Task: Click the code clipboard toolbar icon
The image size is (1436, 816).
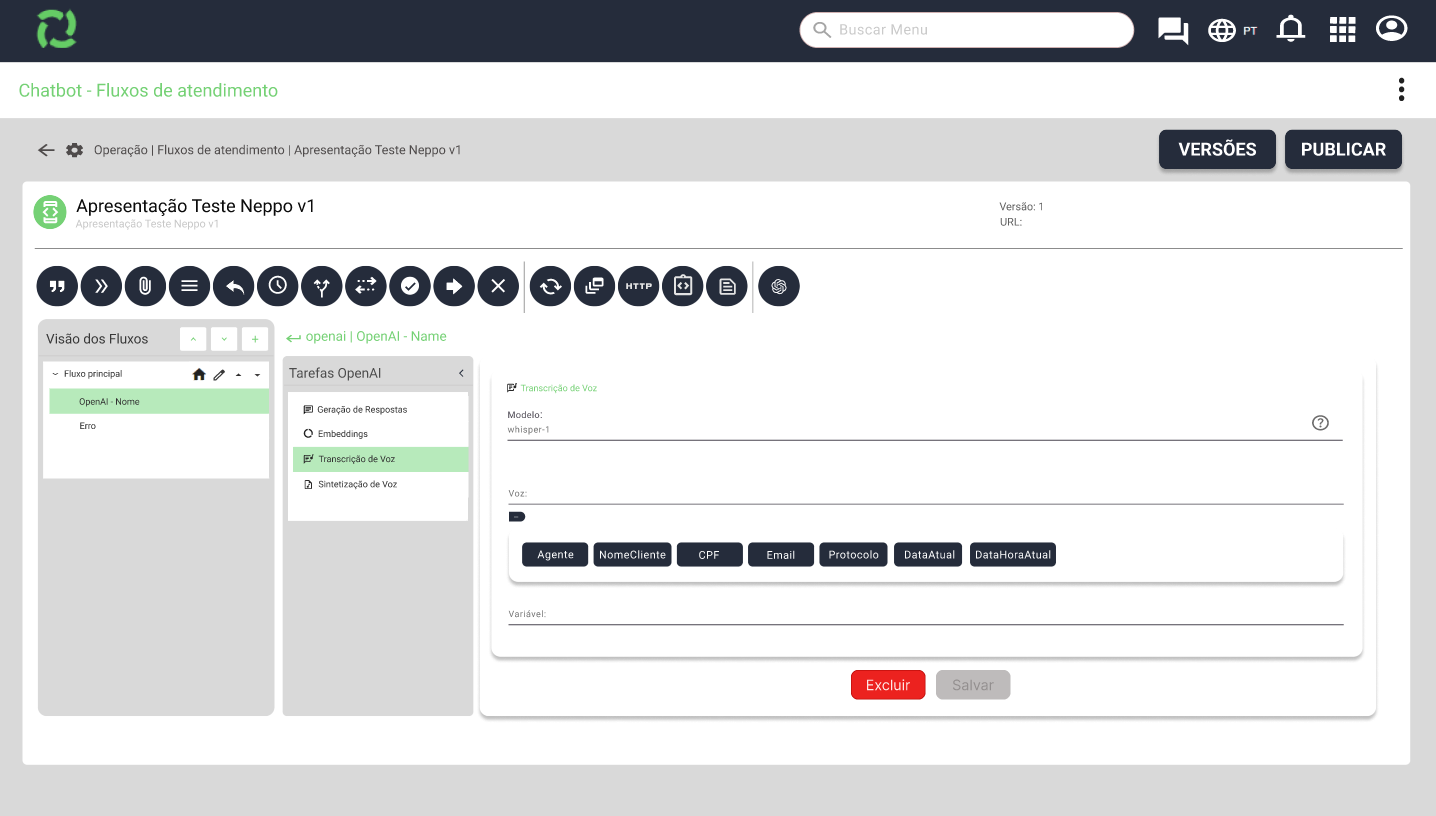Action: coord(683,286)
